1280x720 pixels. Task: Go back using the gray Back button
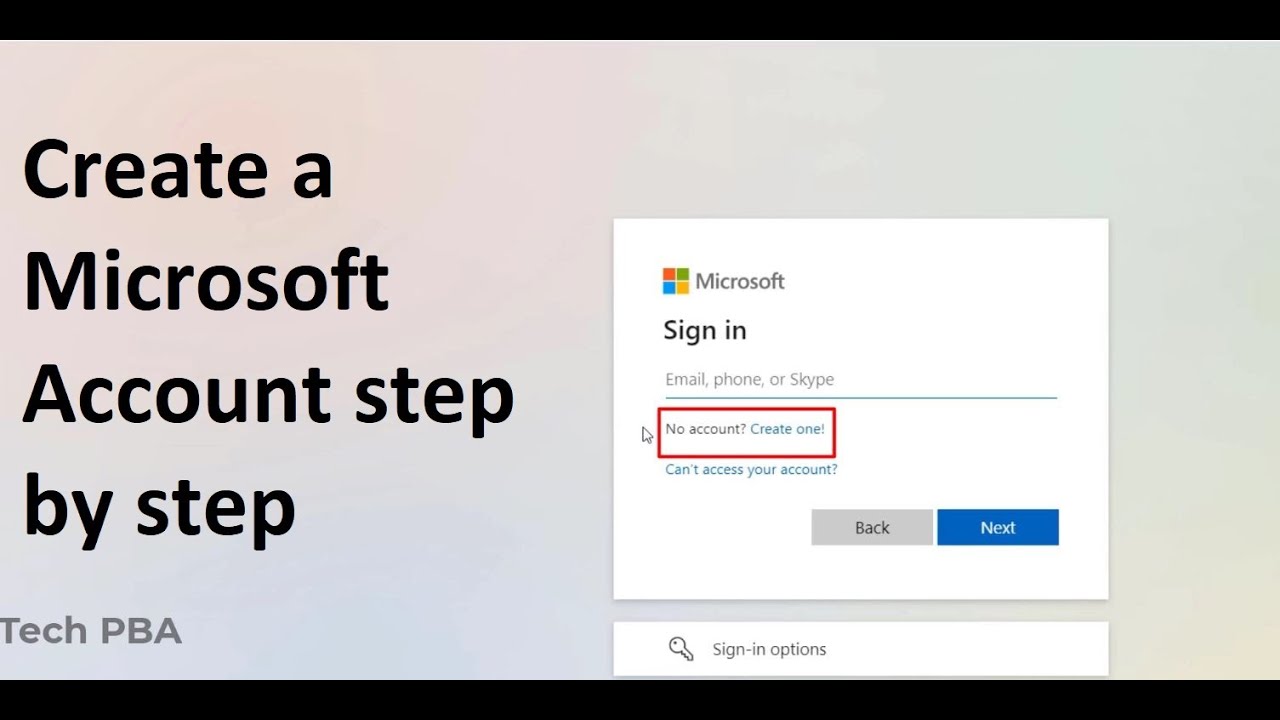coord(872,527)
